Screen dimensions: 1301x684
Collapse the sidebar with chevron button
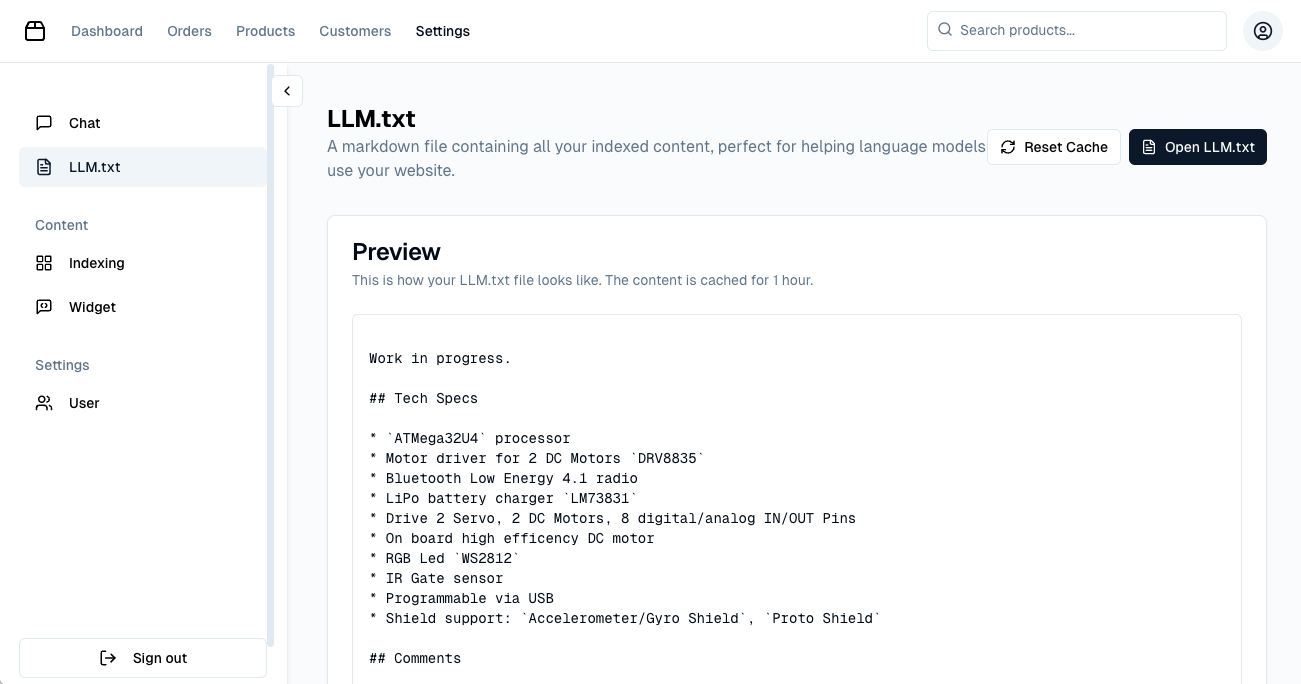point(287,91)
